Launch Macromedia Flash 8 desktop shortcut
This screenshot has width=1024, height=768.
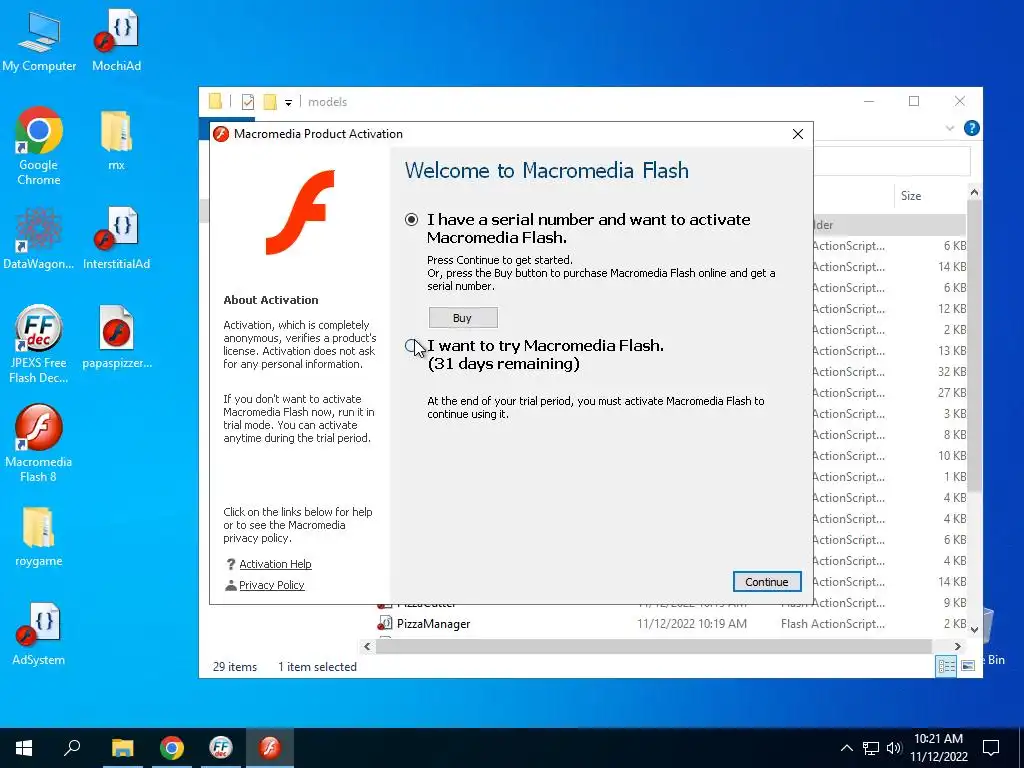39,443
